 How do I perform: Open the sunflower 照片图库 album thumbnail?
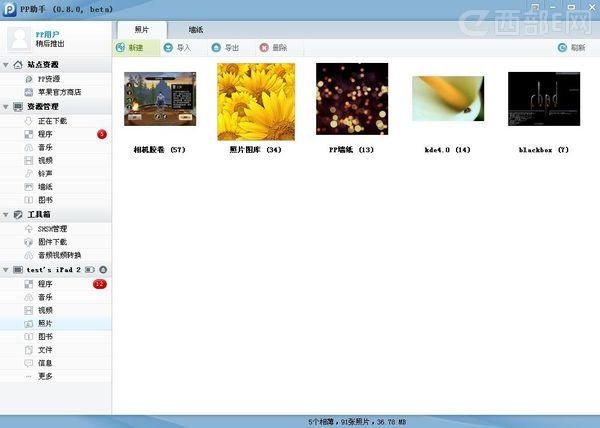click(x=256, y=102)
